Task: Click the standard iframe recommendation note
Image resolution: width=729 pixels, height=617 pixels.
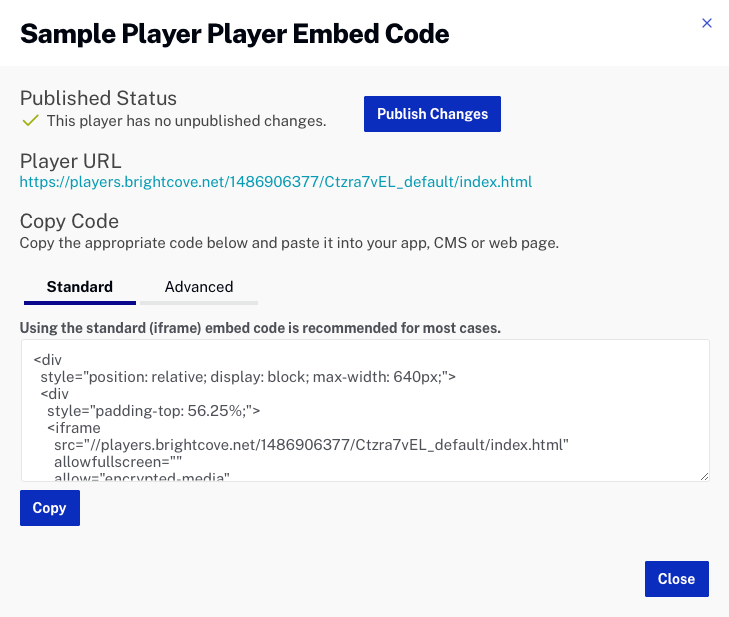Action: [x=260, y=328]
